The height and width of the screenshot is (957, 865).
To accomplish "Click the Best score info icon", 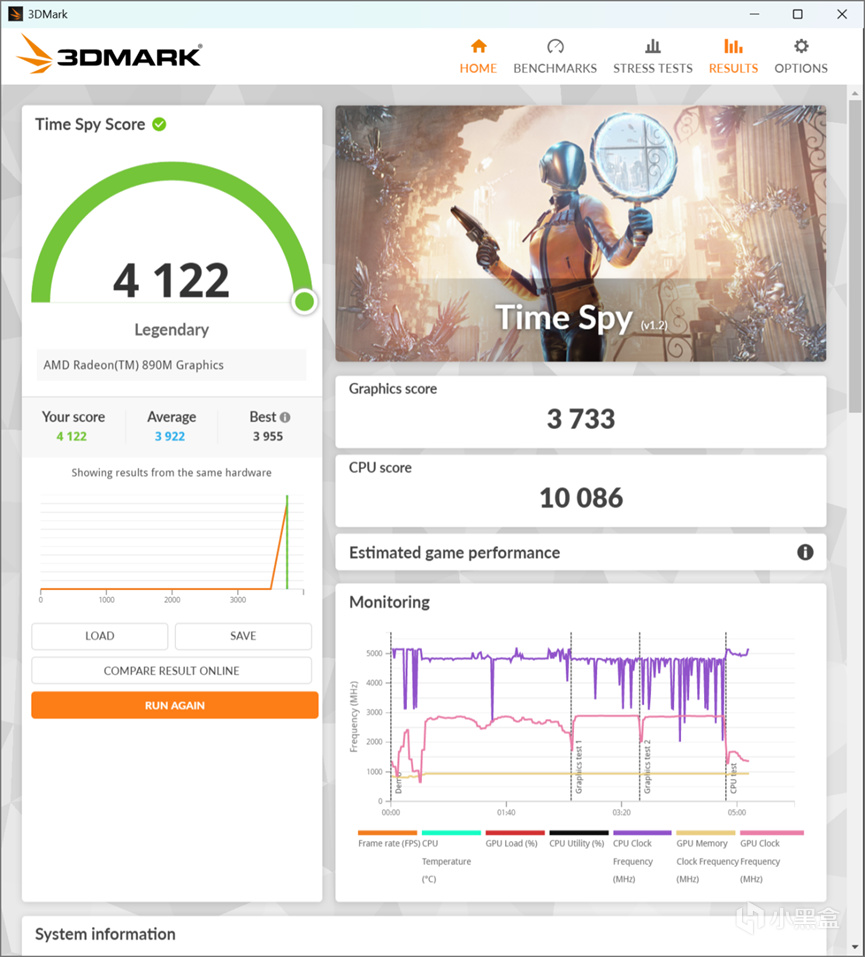I will (x=285, y=417).
